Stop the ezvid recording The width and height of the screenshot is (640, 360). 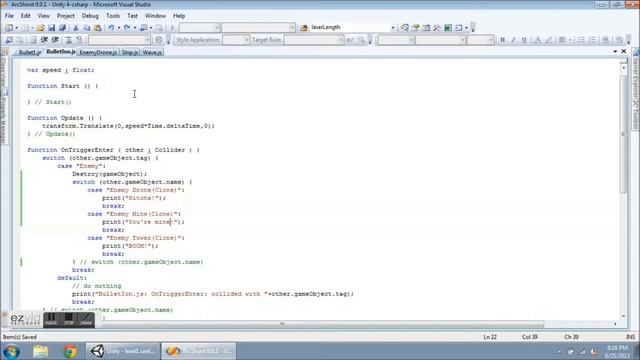[x=69, y=320]
